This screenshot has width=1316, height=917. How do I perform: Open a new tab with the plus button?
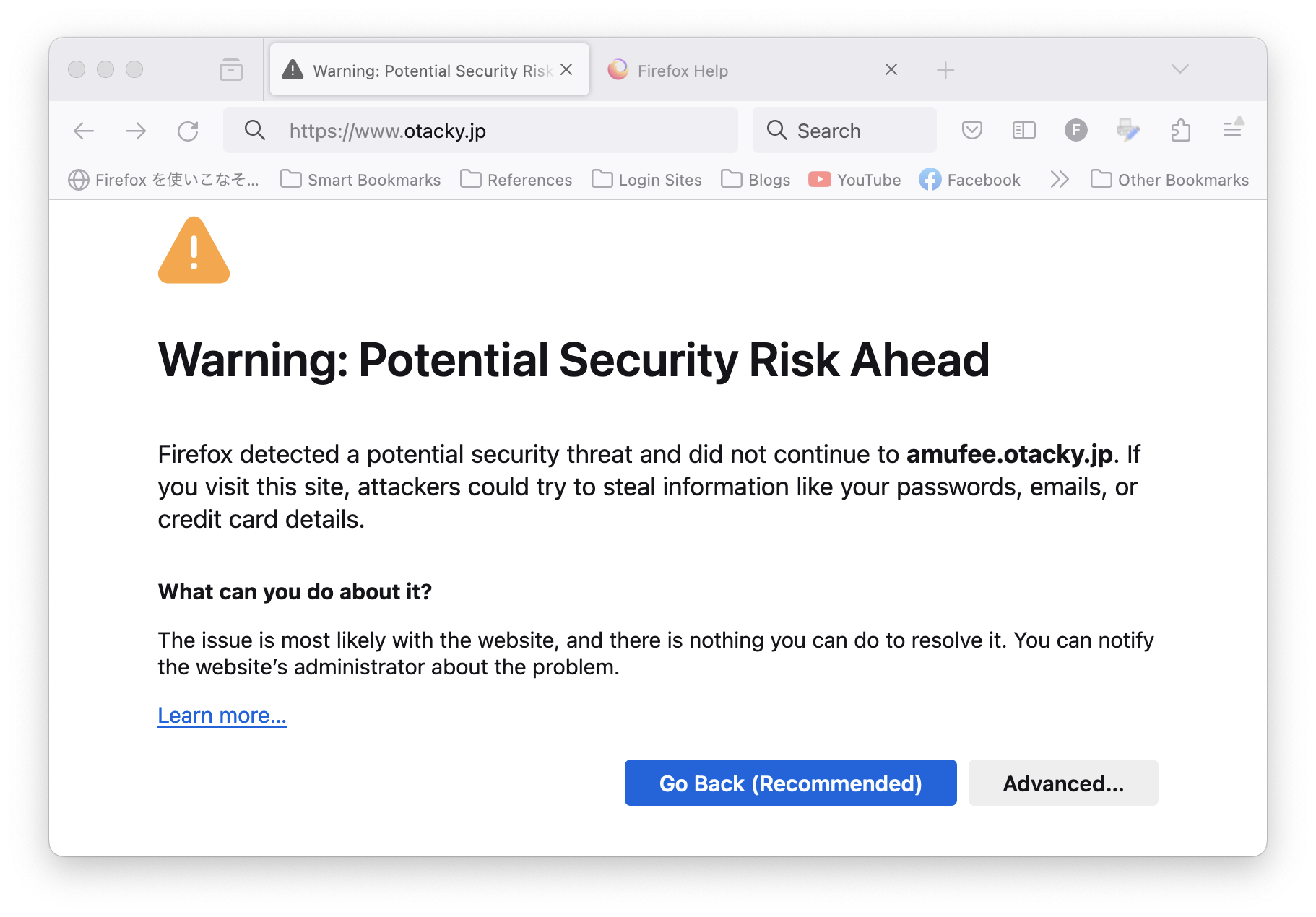[945, 70]
